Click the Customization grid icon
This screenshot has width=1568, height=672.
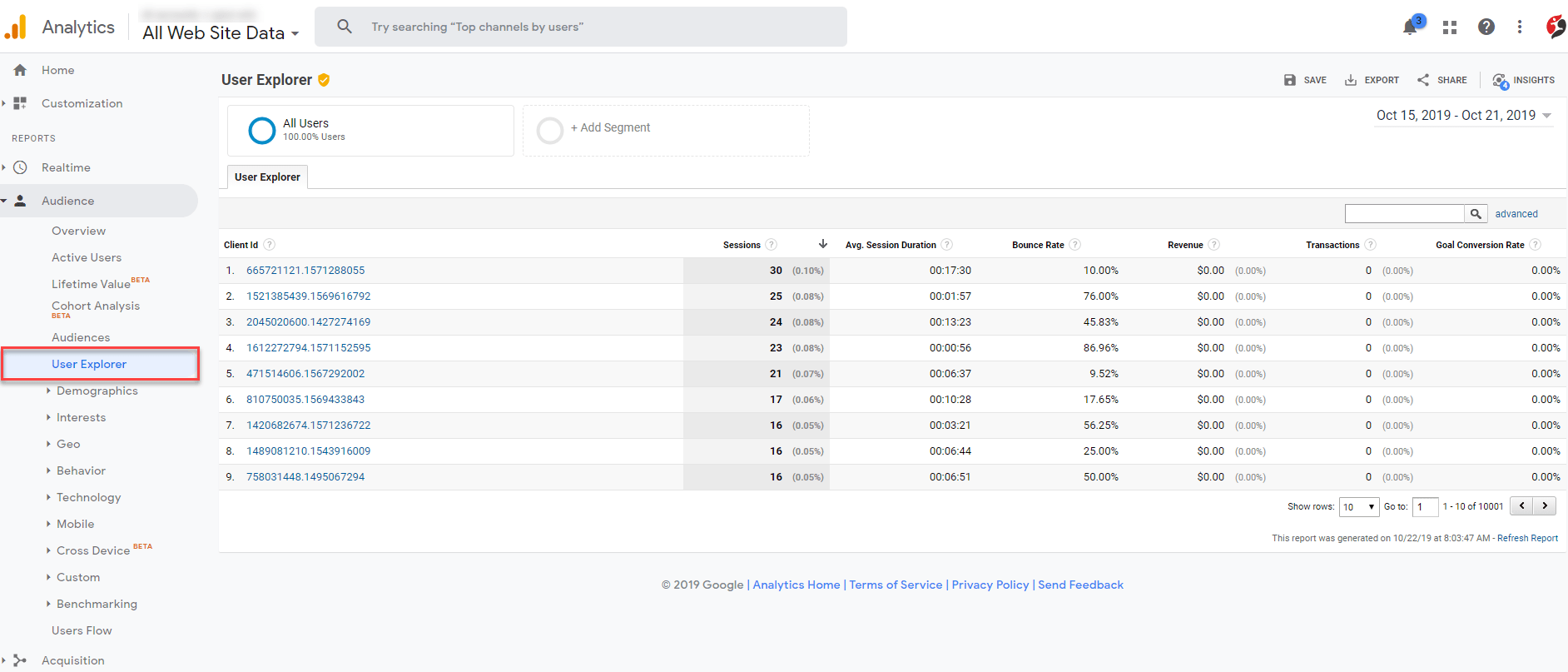pos(20,103)
